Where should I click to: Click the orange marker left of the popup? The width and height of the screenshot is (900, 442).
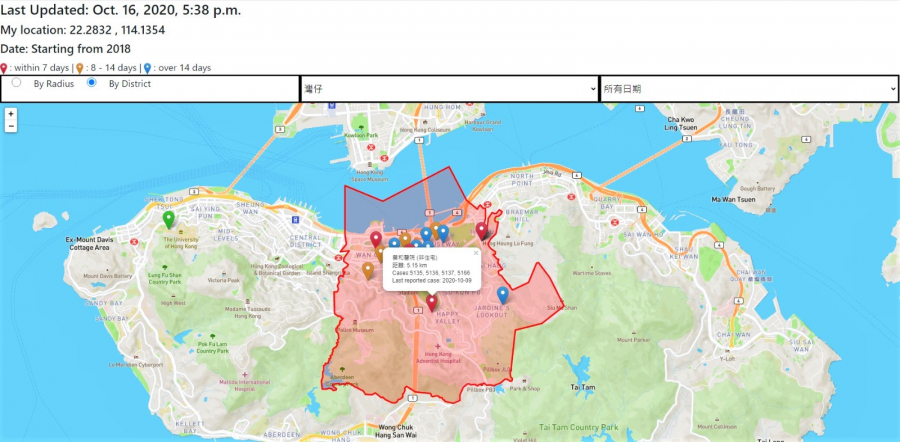(x=368, y=269)
